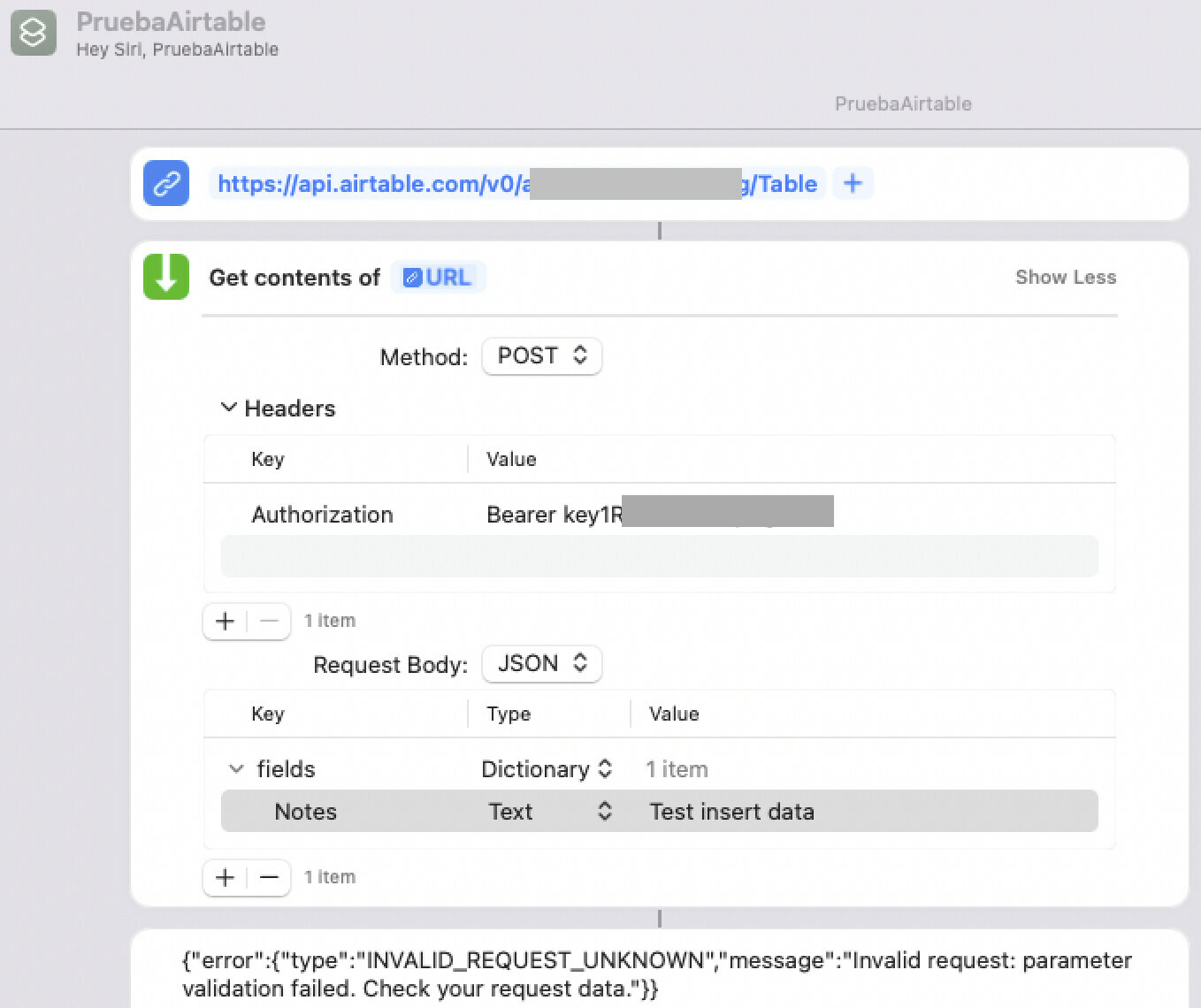Click the URL variable token
This screenshot has height=1008, width=1201.
point(438,278)
